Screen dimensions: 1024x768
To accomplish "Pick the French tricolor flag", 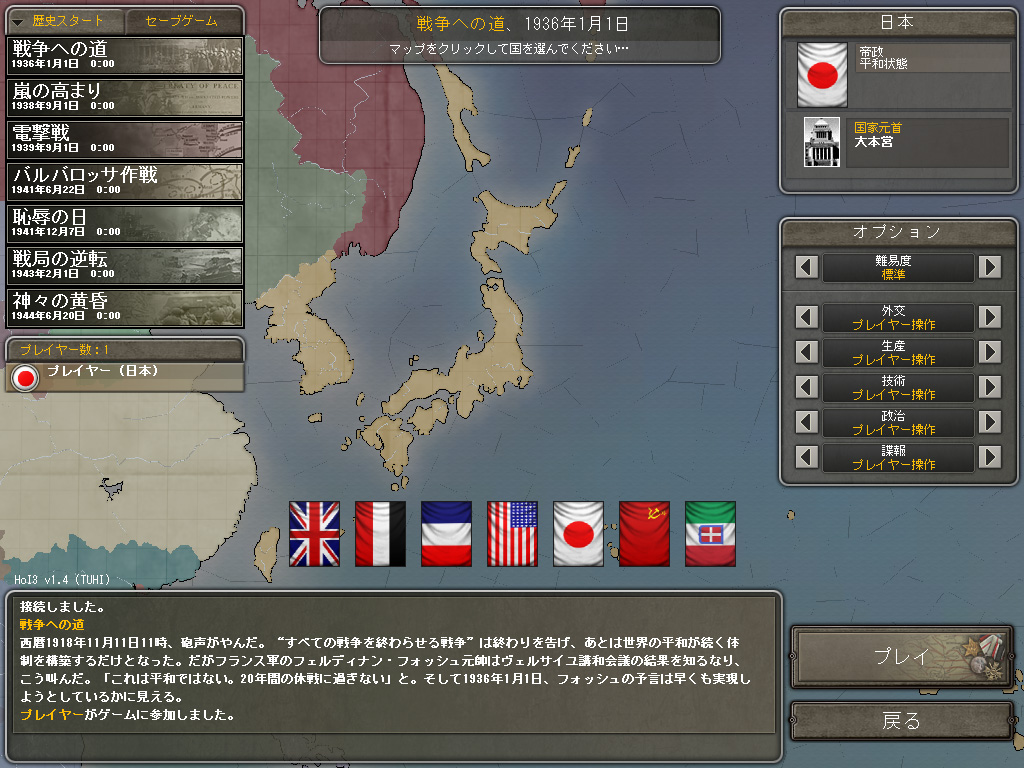I will 446,534.
